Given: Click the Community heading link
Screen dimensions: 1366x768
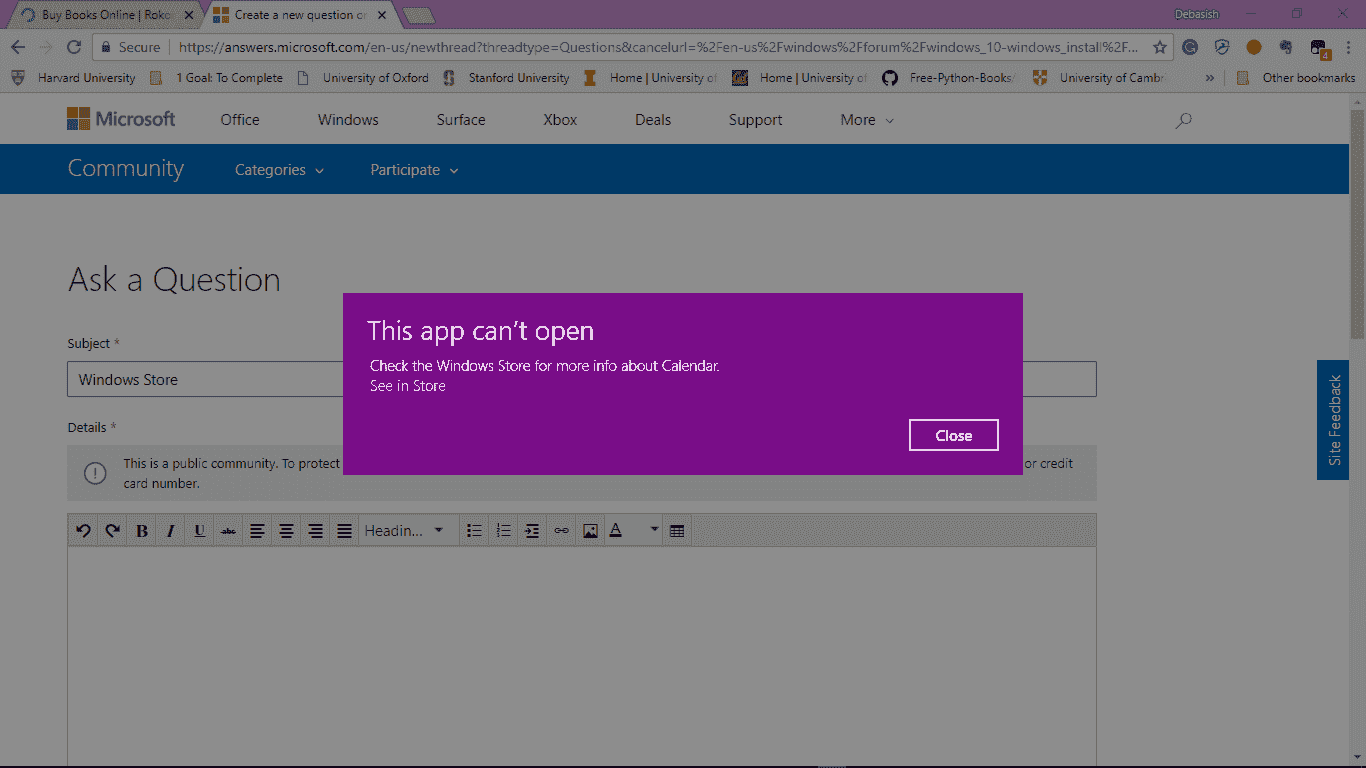Looking at the screenshot, I should 126,168.
